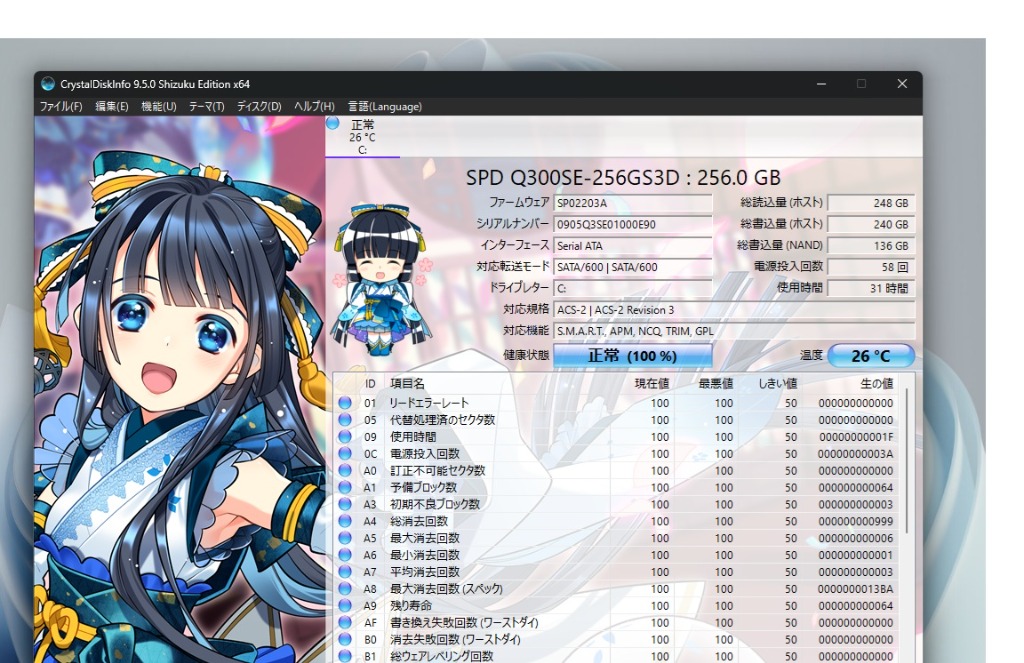Click the chibi Shizuku character image

381,280
